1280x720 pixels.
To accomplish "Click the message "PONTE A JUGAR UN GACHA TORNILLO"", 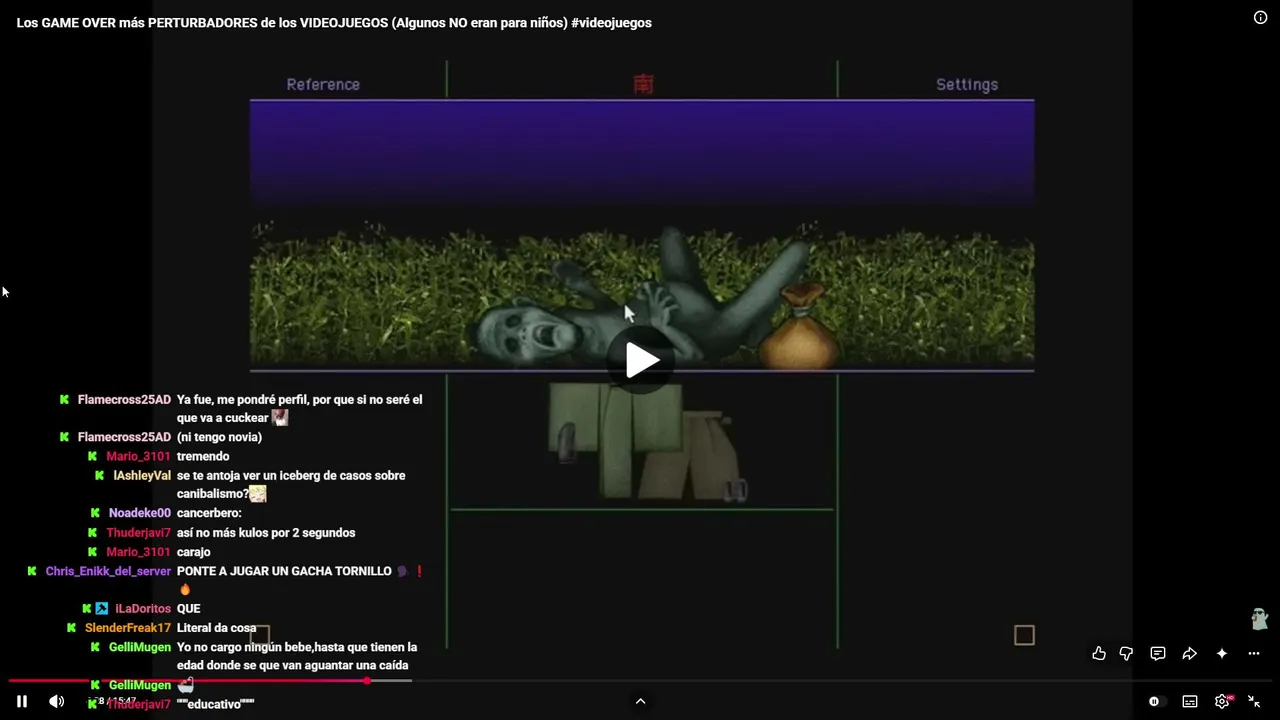I will (284, 572).
